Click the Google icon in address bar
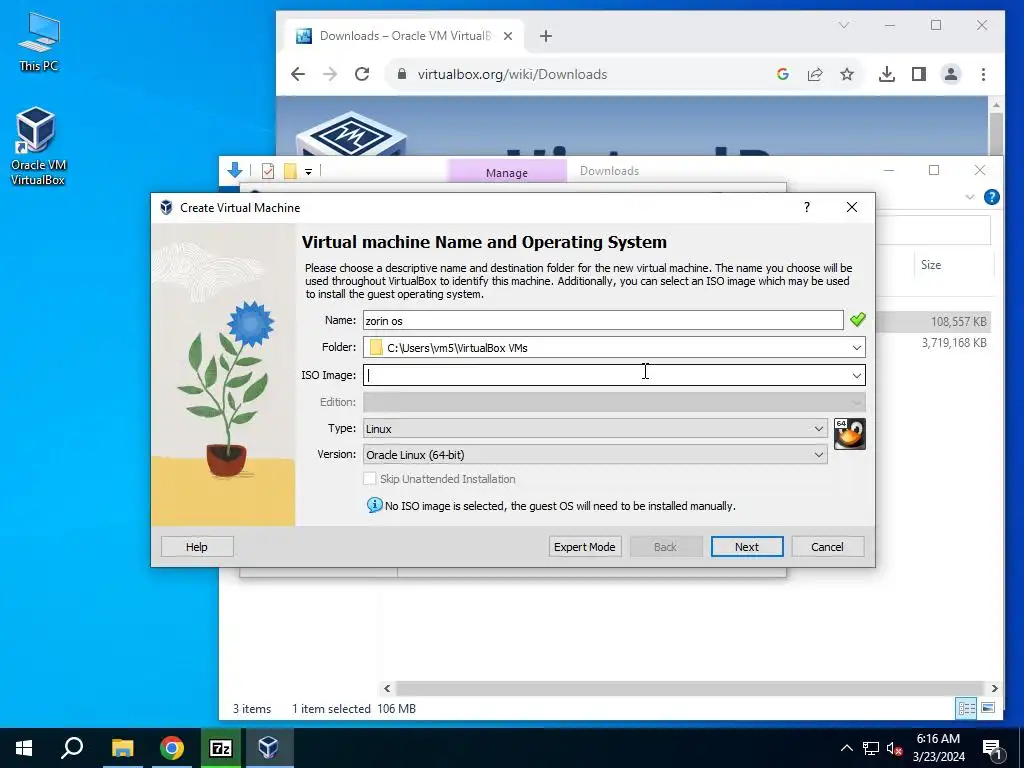1024x768 pixels. pyautogui.click(x=782, y=74)
